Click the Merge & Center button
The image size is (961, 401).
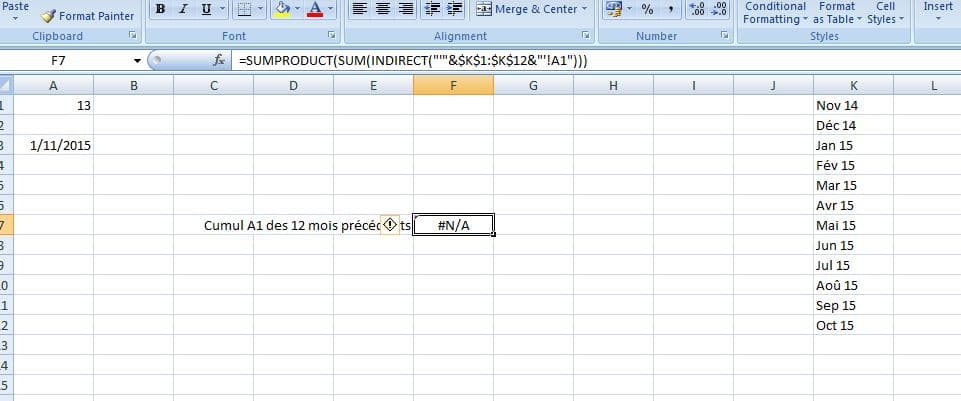[x=526, y=9]
